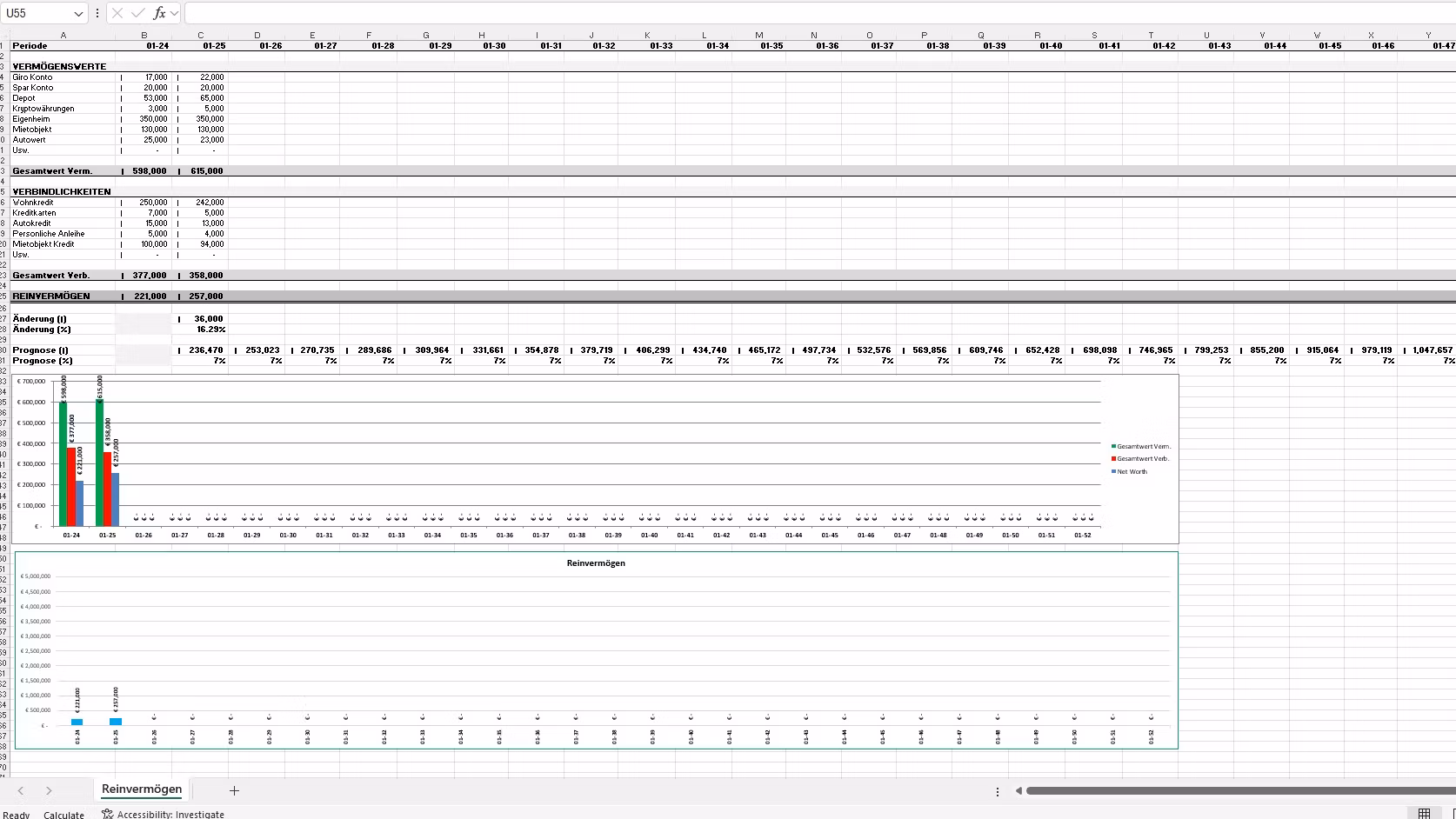Open the Name Box dropdown arrow
Image resolution: width=1456 pixels, height=819 pixels.
[x=78, y=13]
